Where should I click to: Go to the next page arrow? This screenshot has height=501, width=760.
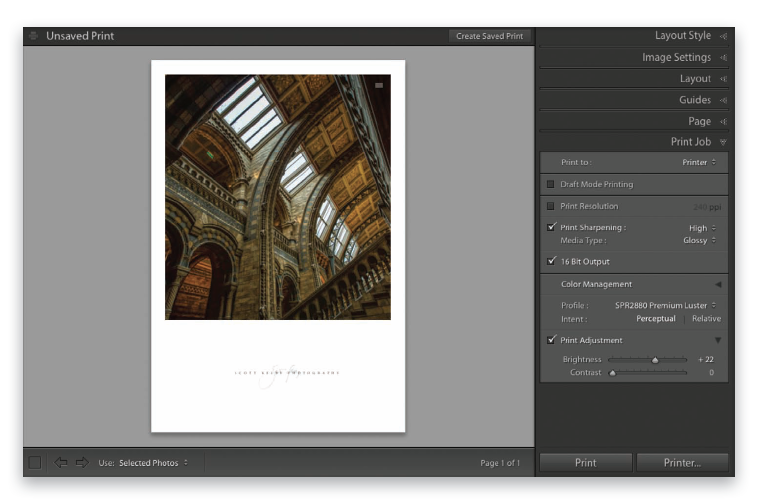(x=82, y=463)
